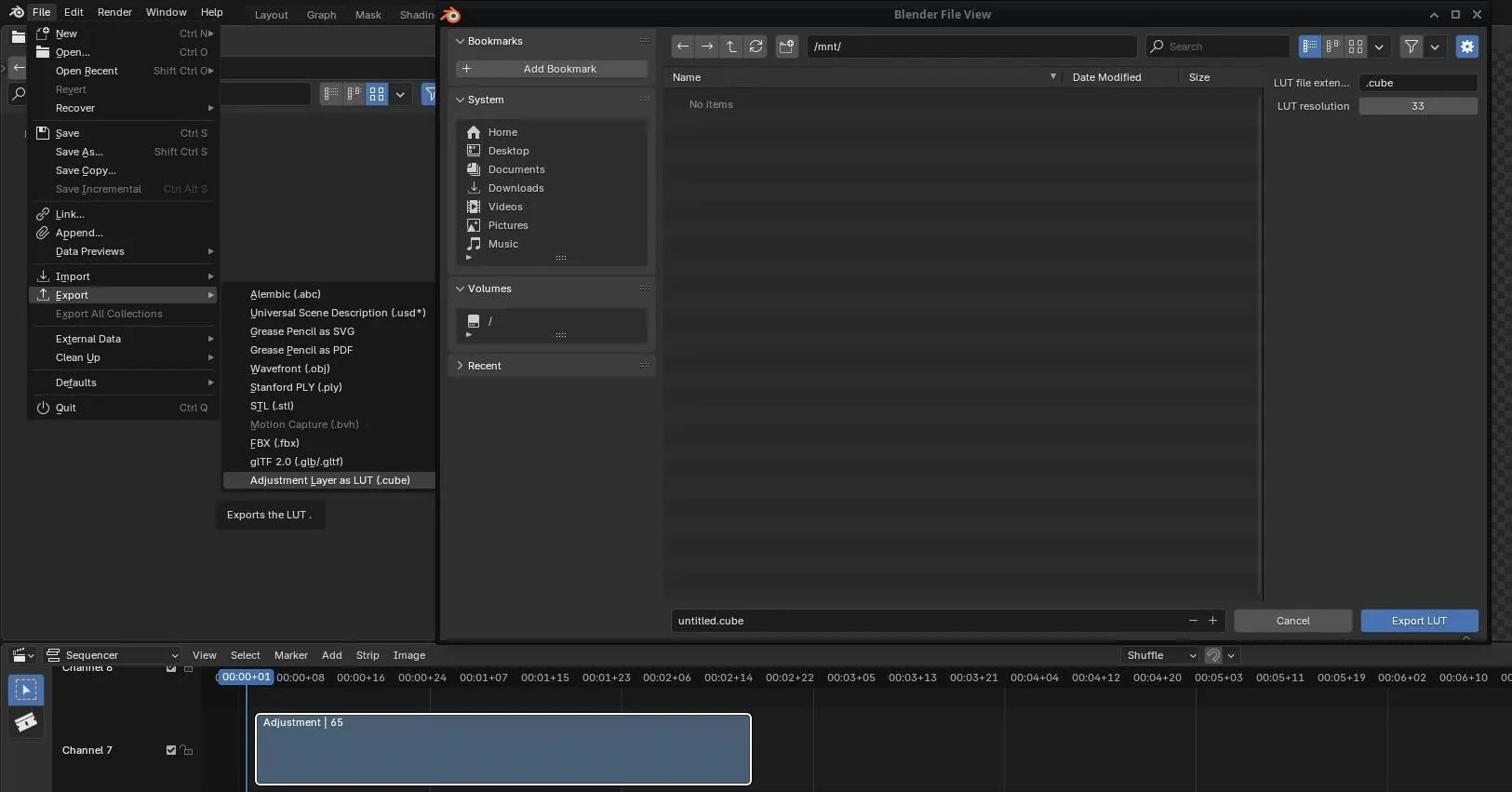Screen dimensions: 1512x792
Task: Click the filter funnel icon in file browser
Action: [1412, 47]
